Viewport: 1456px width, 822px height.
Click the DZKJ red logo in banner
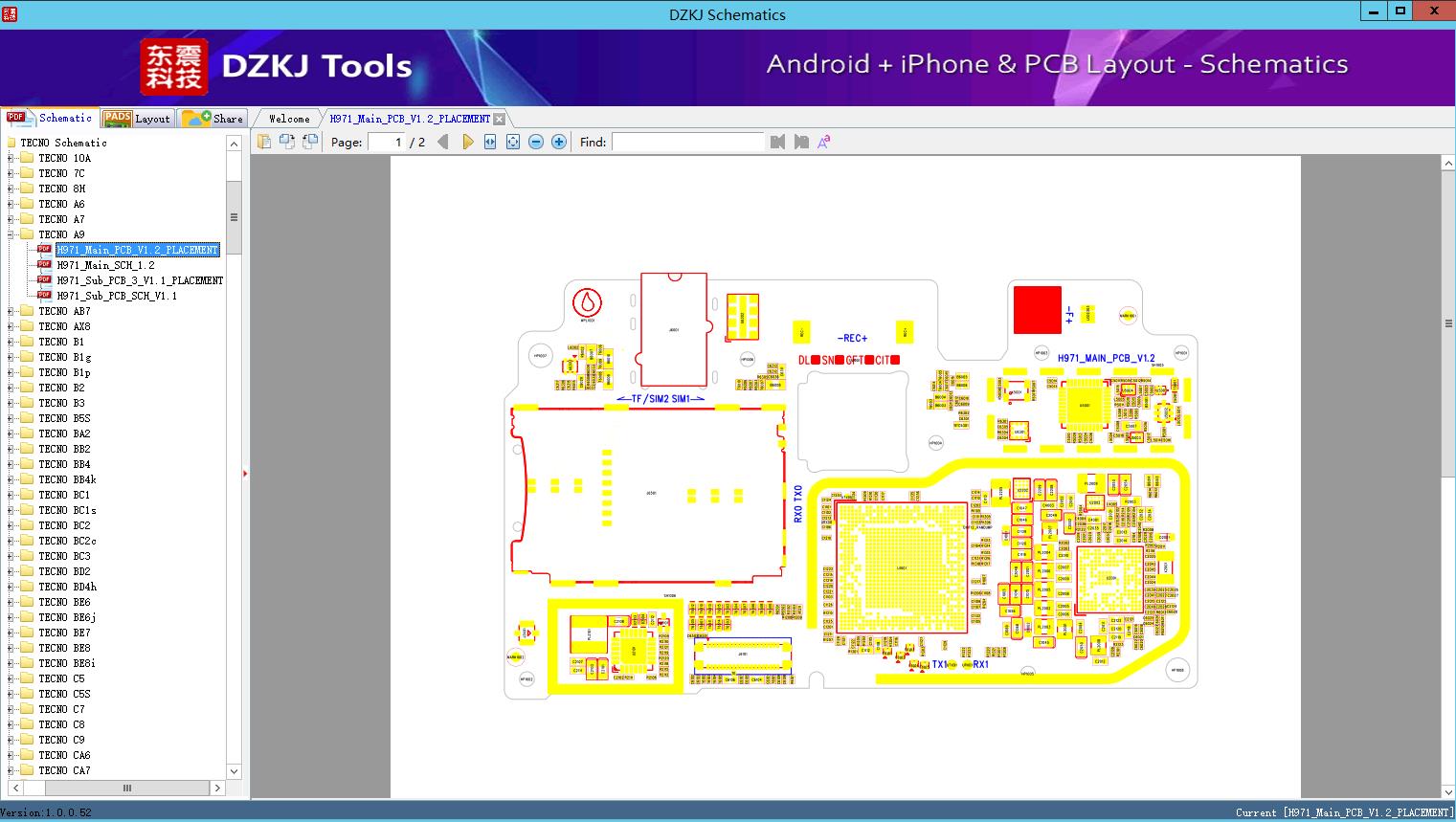(174, 67)
